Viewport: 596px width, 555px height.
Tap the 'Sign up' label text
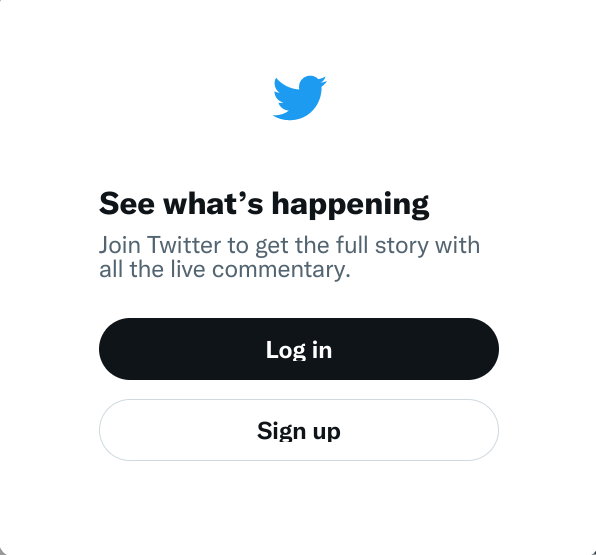coord(299,431)
